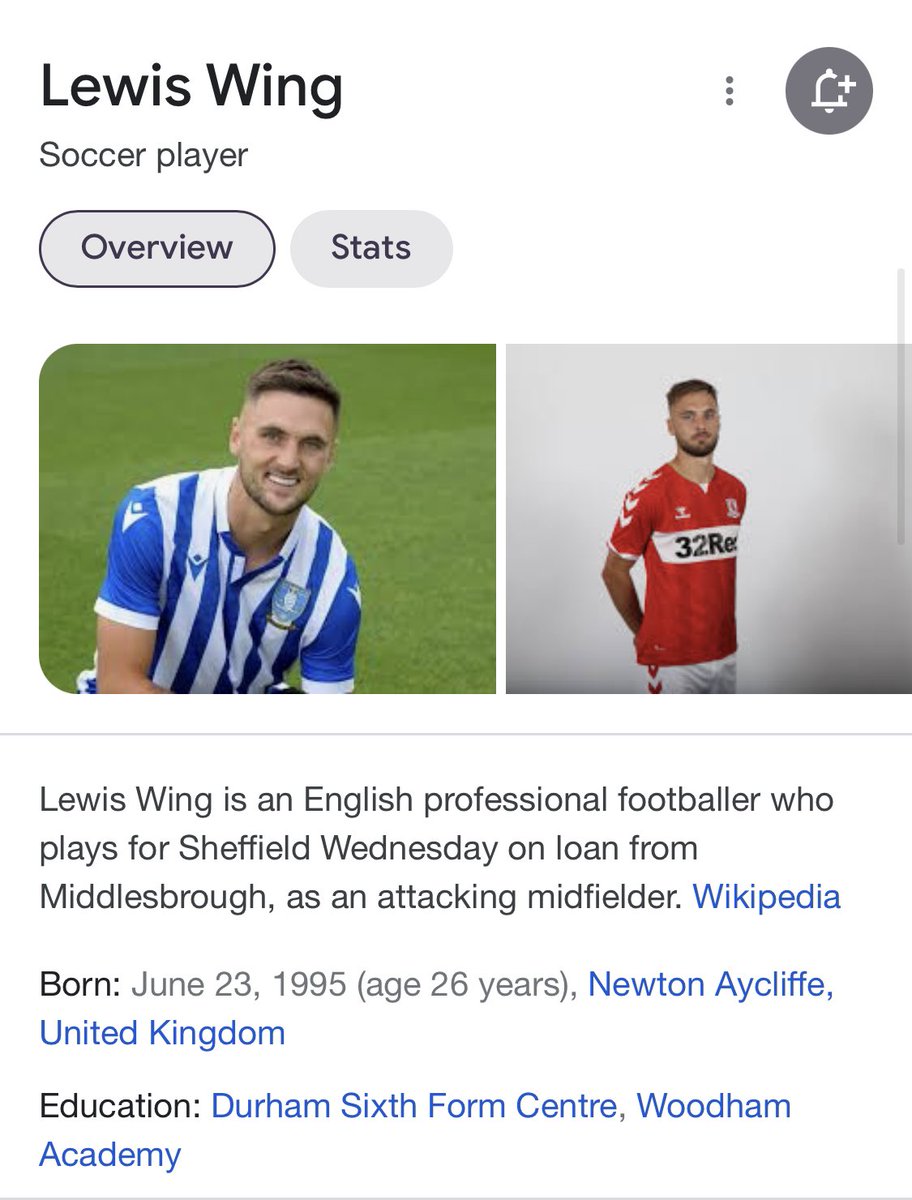
Task: Click the 32Red sponsor logo on shirt
Action: [x=705, y=545]
